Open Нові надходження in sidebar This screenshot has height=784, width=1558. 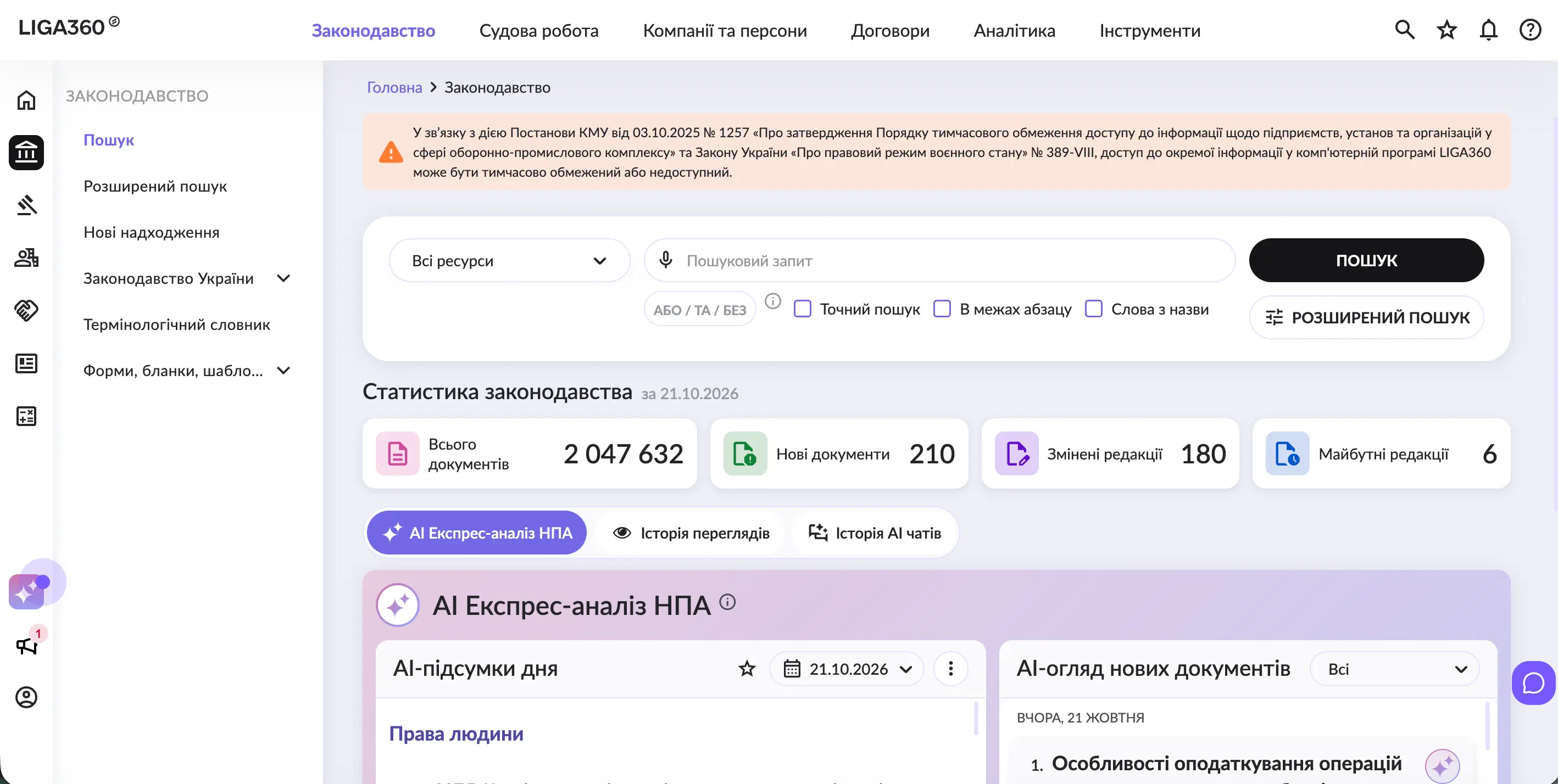coord(151,233)
